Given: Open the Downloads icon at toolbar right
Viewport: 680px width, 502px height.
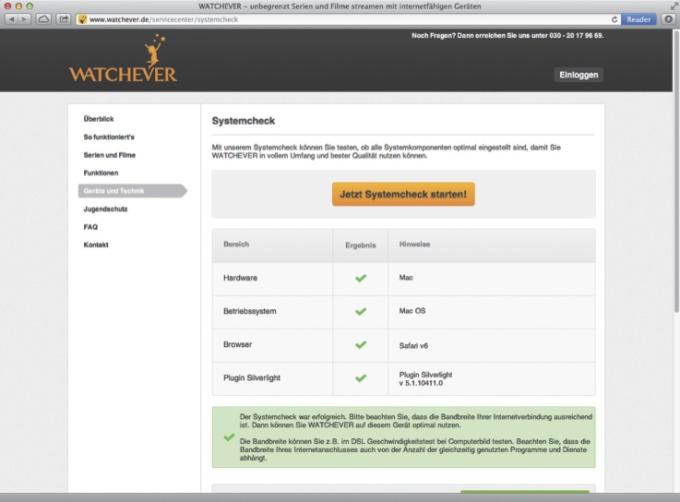Looking at the screenshot, I should click(x=668, y=19).
